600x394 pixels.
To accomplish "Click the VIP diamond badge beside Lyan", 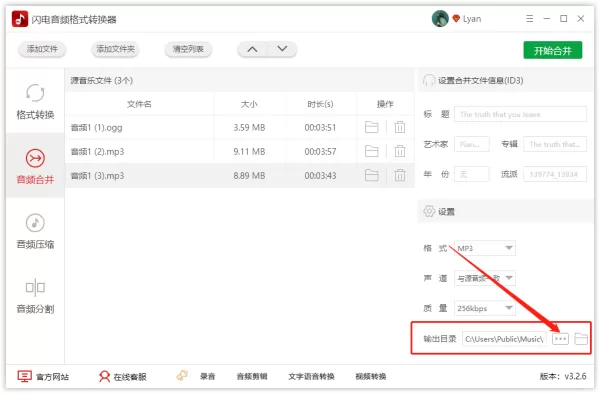I will pyautogui.click(x=456, y=18).
